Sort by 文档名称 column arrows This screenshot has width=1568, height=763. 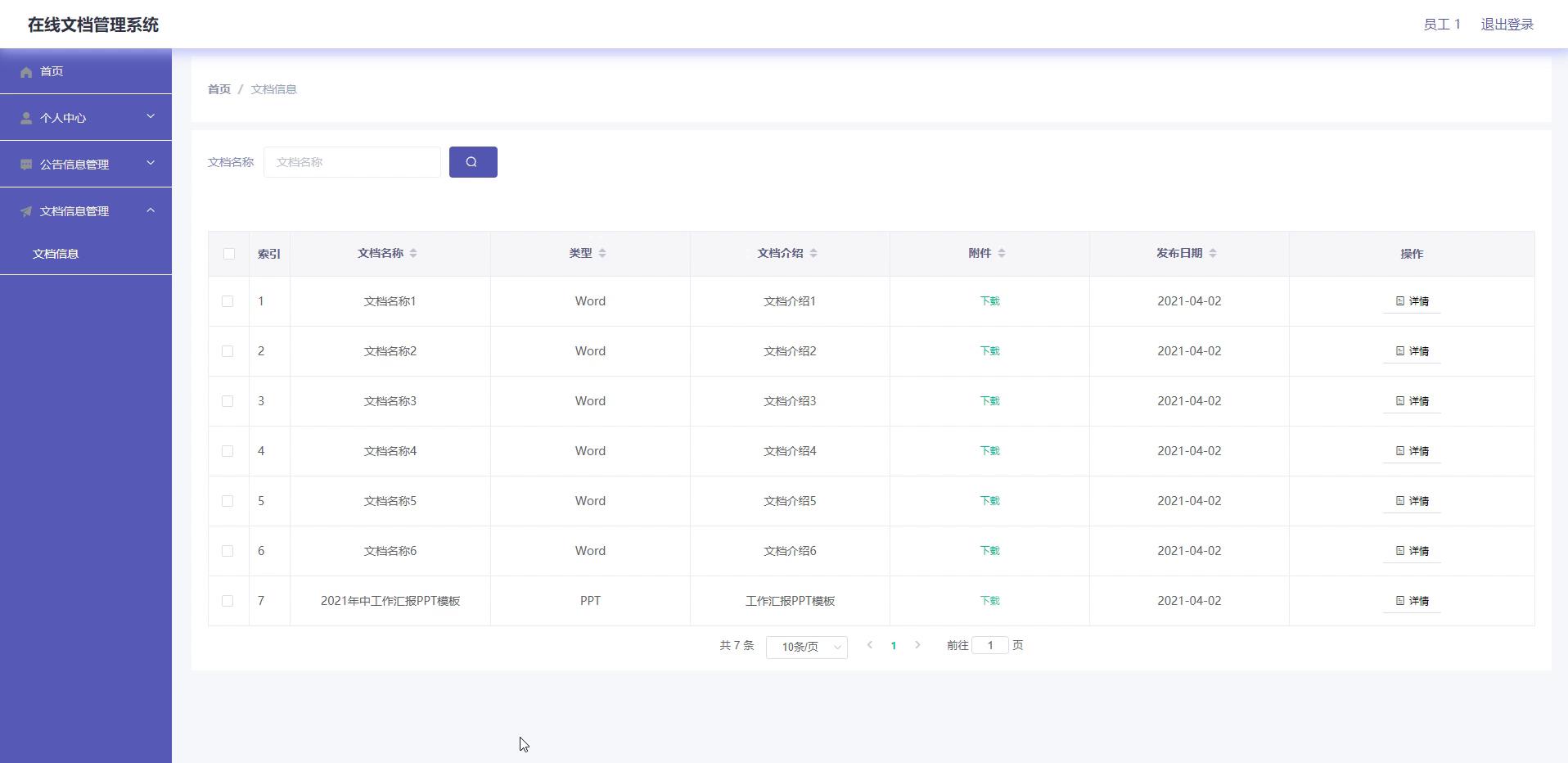tap(413, 254)
